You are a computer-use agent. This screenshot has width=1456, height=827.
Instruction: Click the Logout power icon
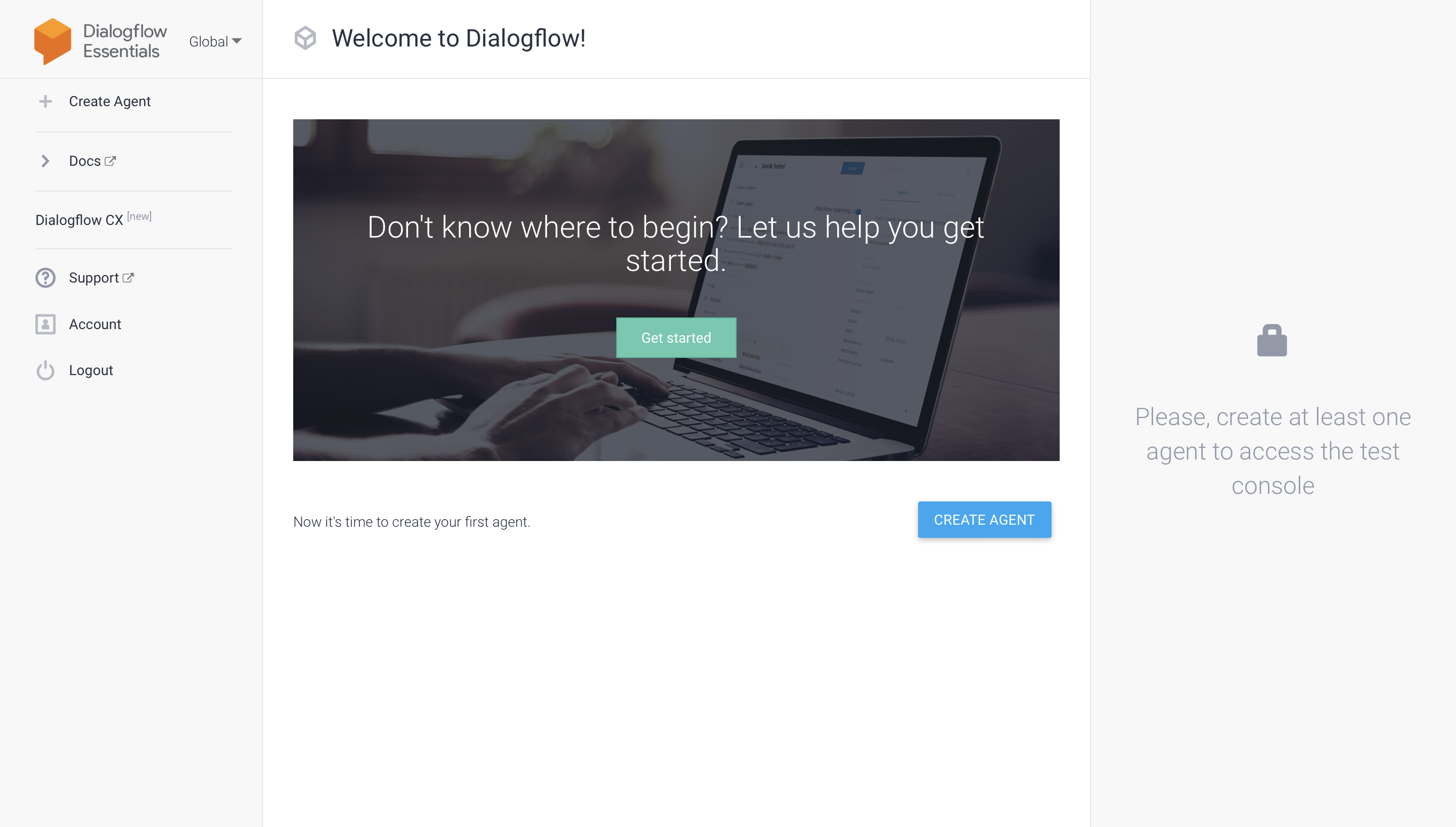45,370
